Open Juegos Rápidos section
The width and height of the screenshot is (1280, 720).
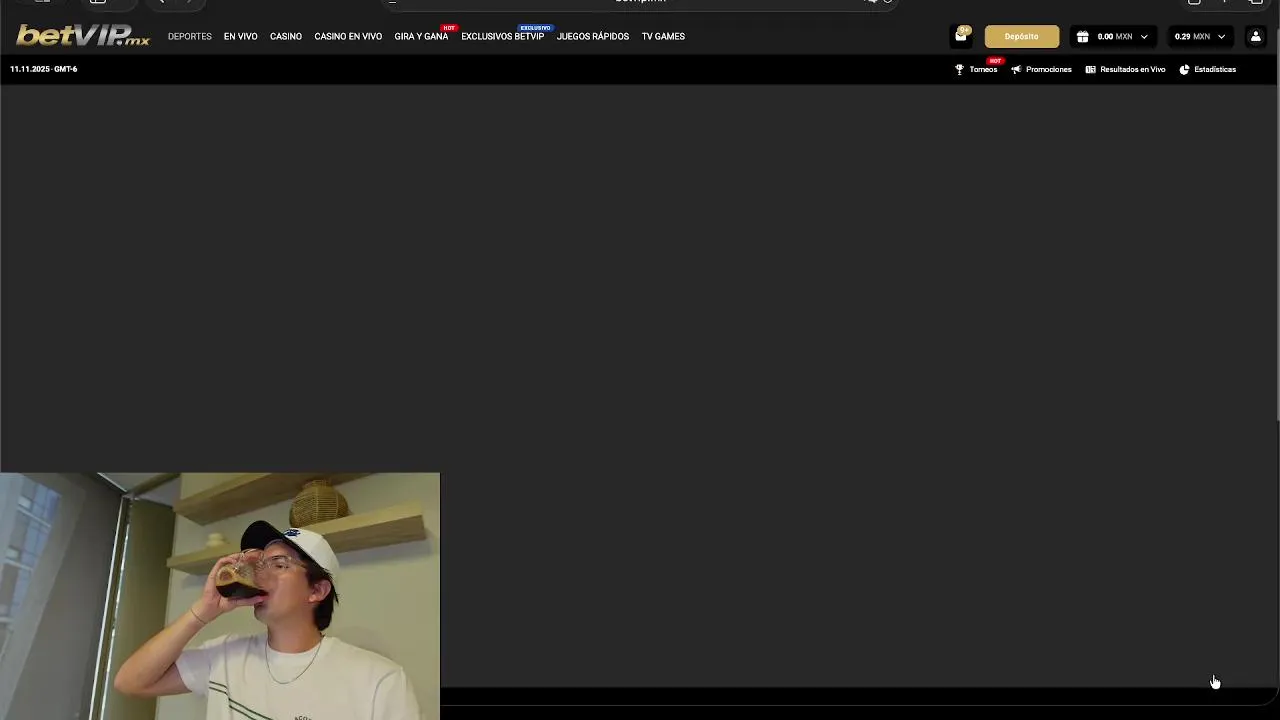pos(593,37)
